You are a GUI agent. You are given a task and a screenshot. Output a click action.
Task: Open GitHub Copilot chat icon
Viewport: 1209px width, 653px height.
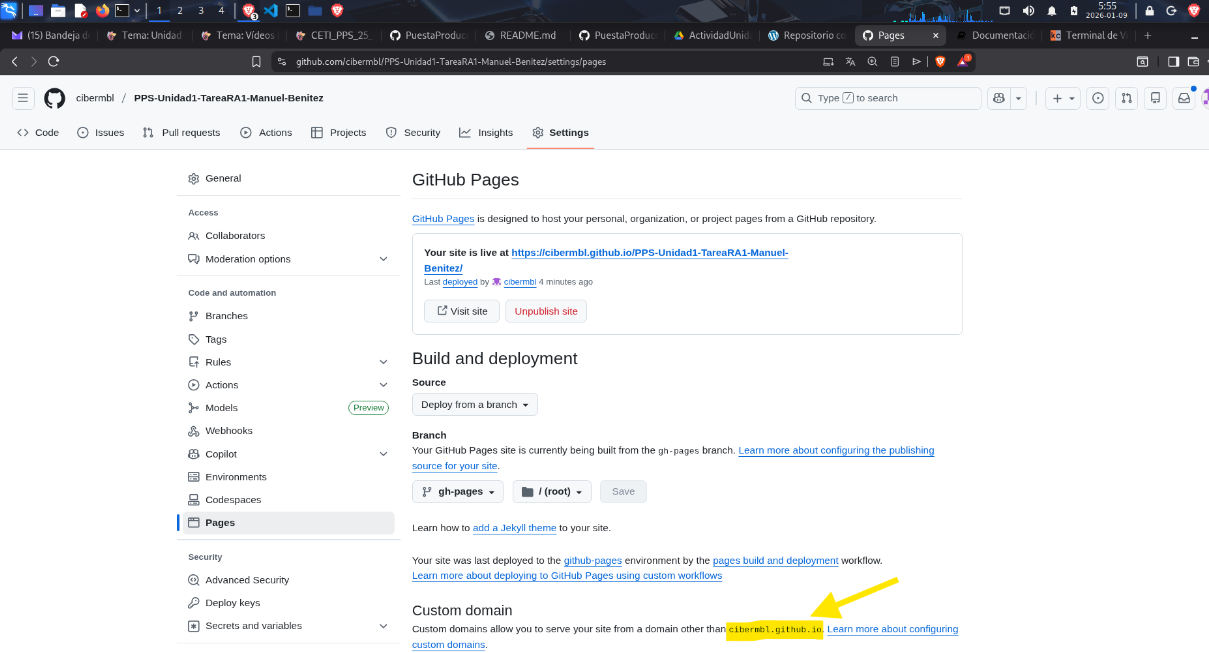click(998, 98)
